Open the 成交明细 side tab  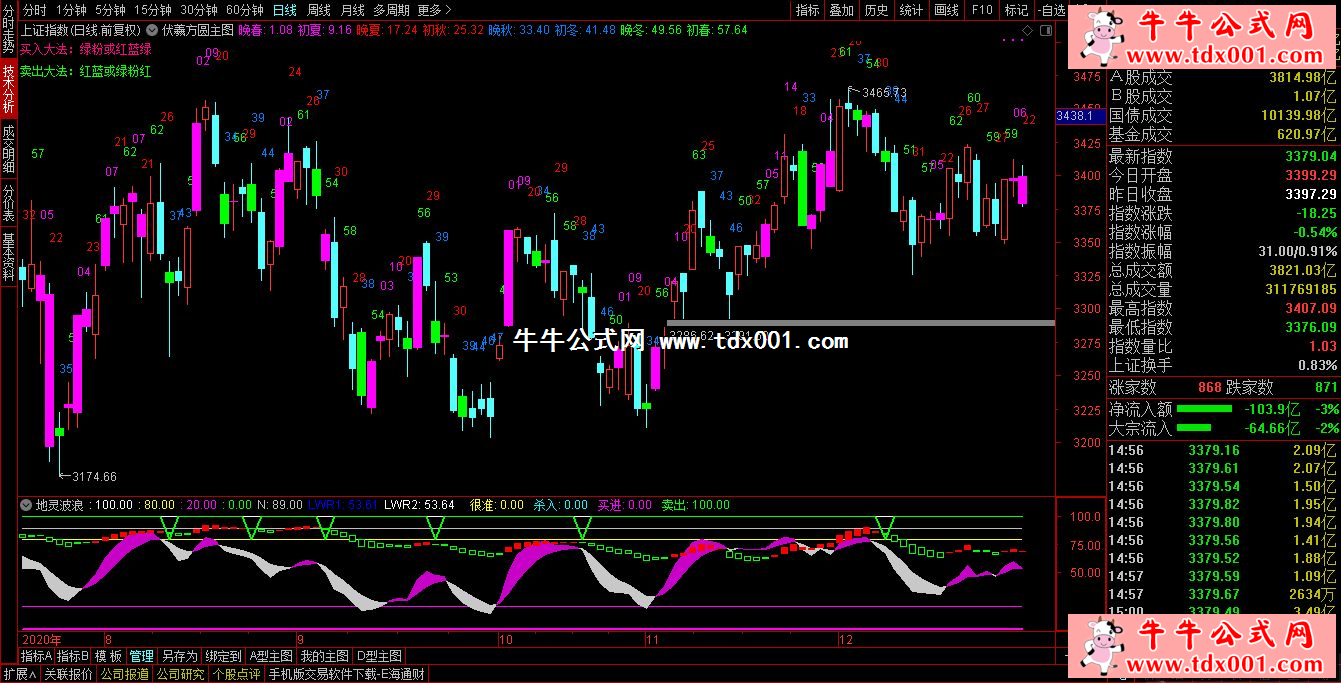point(9,149)
